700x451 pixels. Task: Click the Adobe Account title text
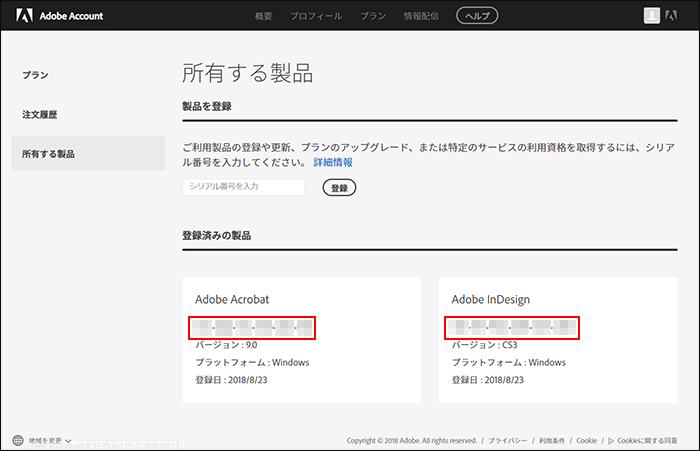(71, 16)
